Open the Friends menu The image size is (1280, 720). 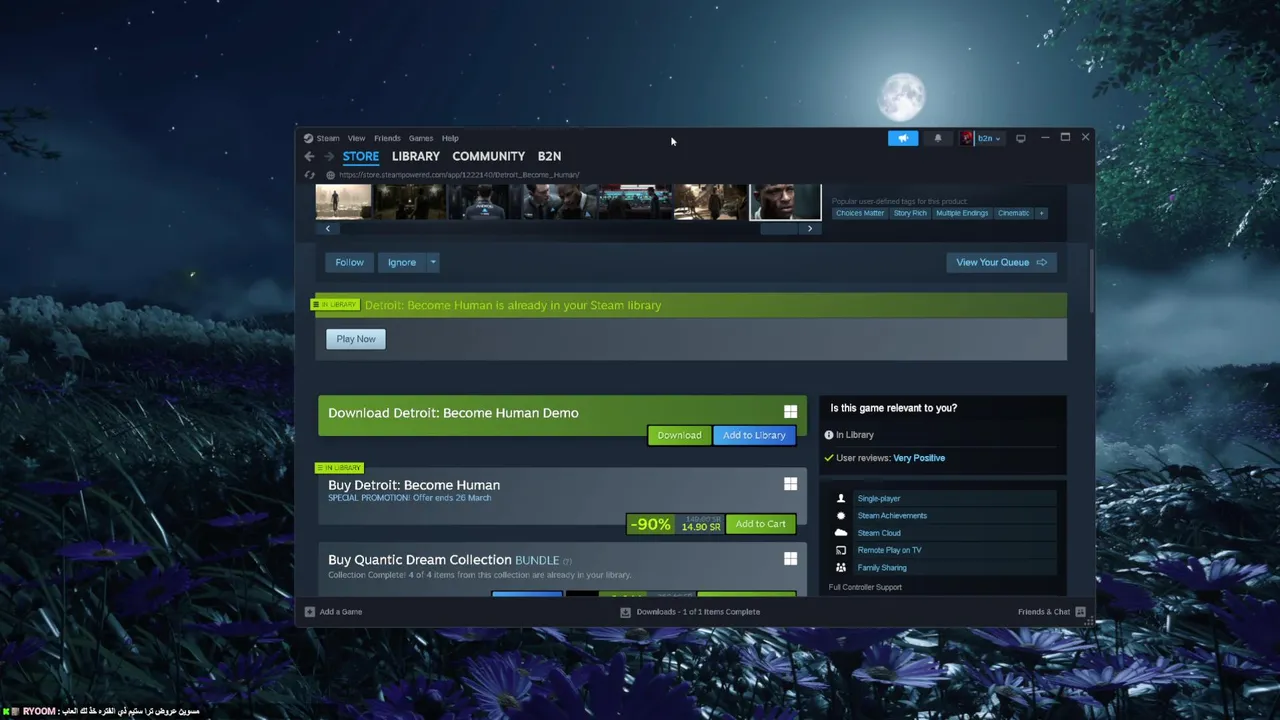387,138
